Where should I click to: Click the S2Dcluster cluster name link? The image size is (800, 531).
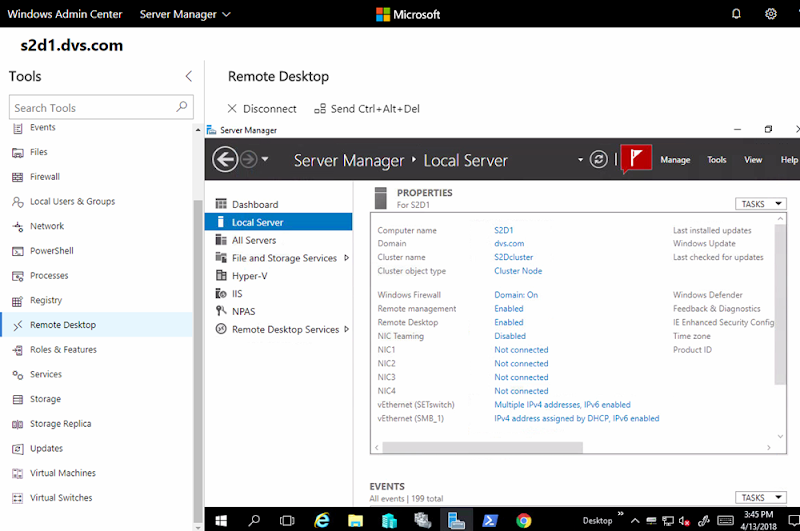pos(513,257)
